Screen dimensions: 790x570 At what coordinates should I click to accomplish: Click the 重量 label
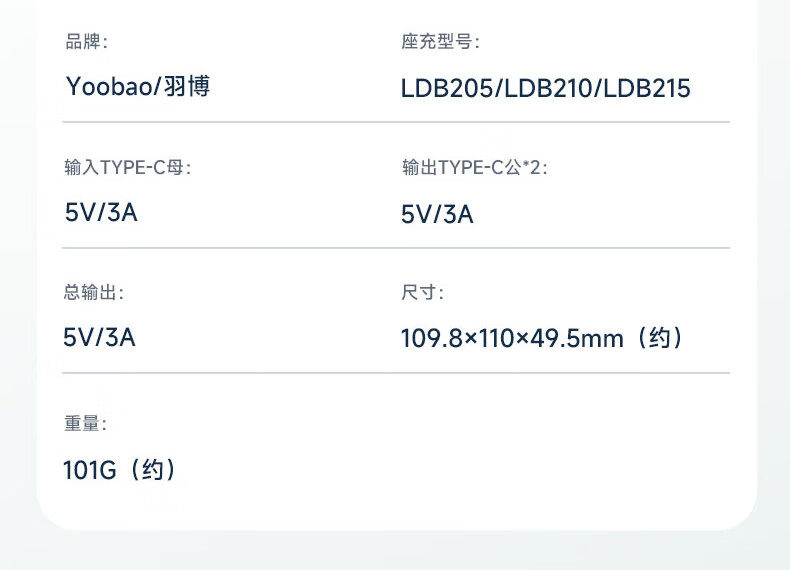point(85,424)
